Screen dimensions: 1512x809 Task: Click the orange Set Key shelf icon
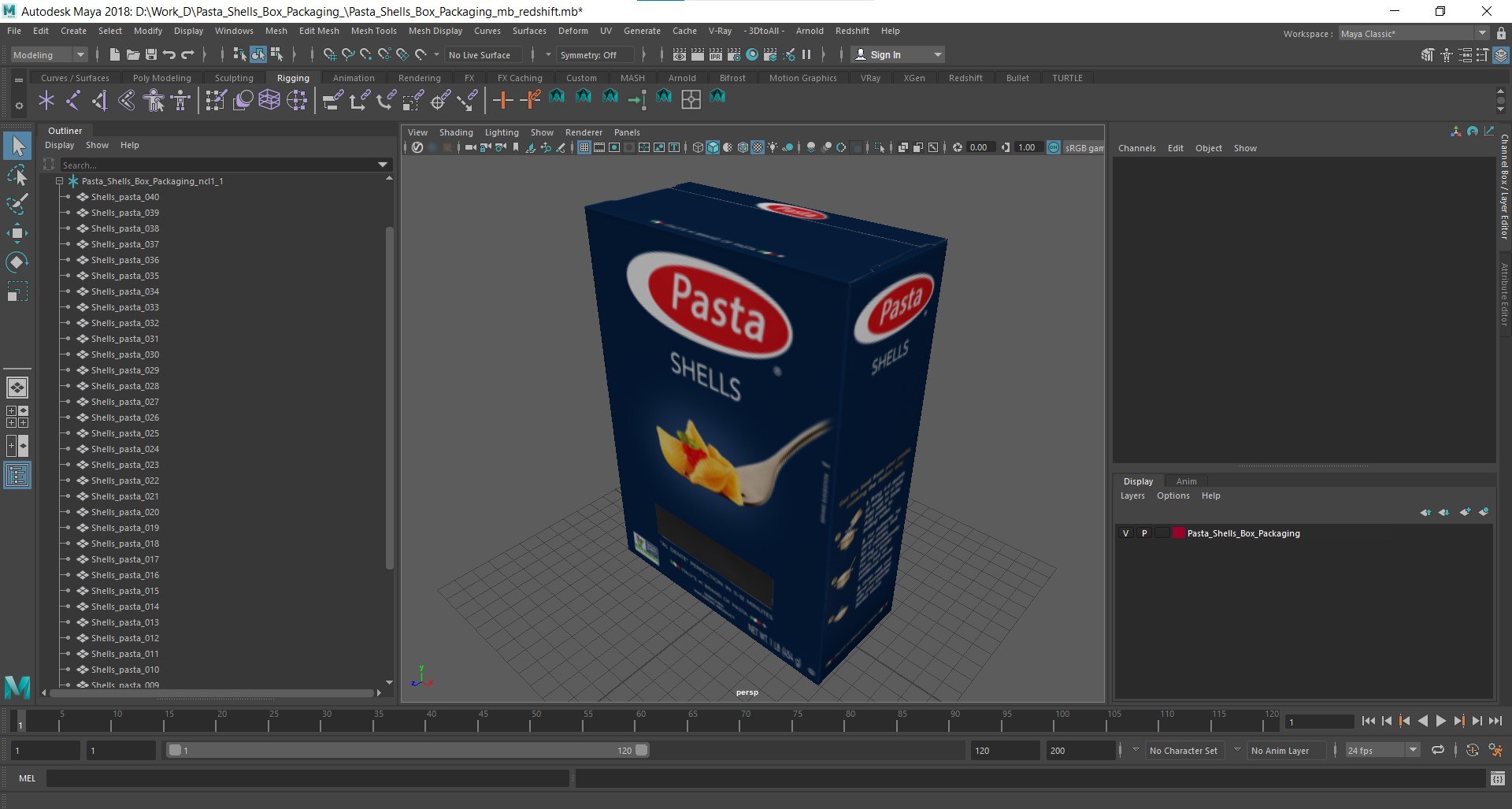502,100
